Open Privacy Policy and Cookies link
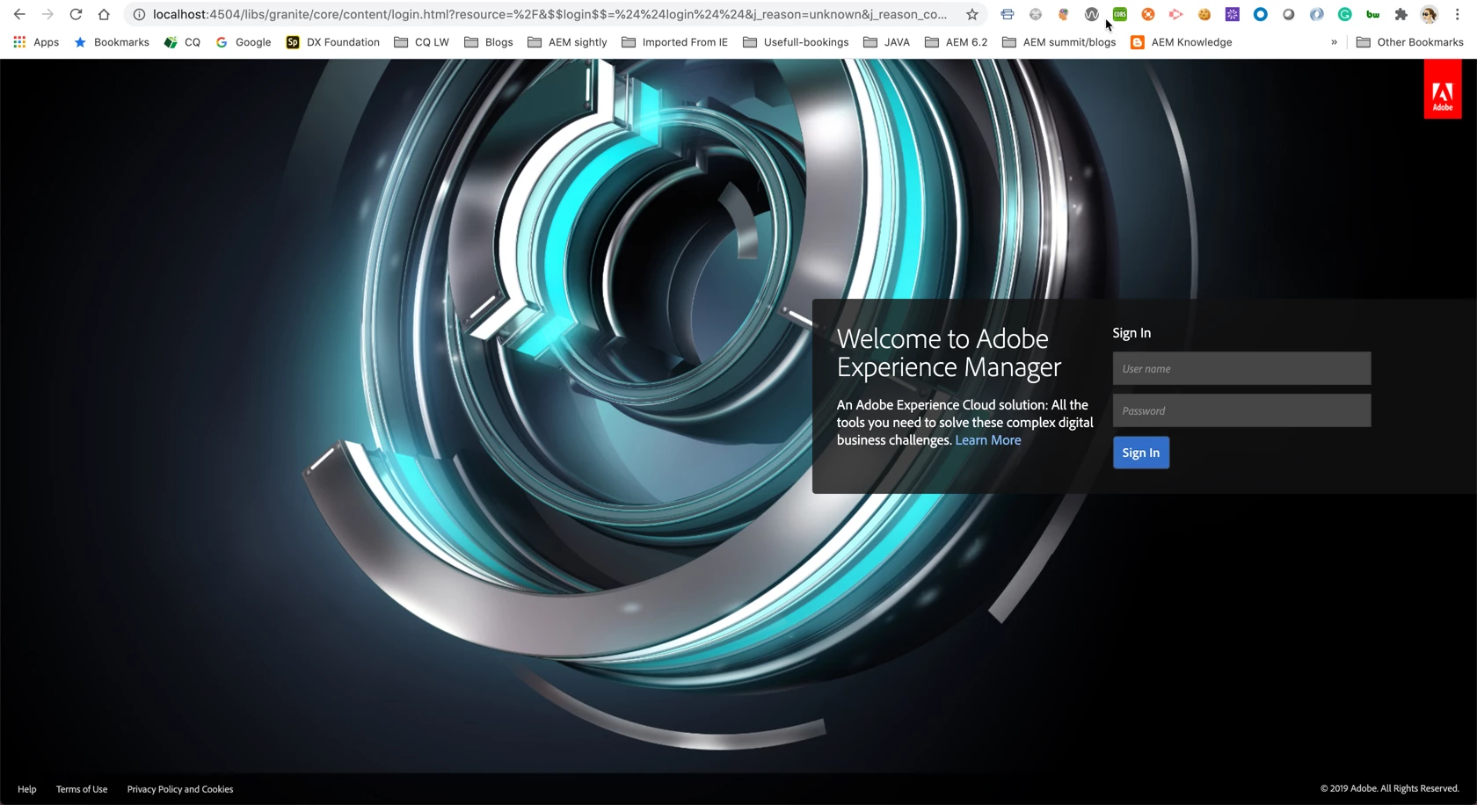 click(x=180, y=789)
